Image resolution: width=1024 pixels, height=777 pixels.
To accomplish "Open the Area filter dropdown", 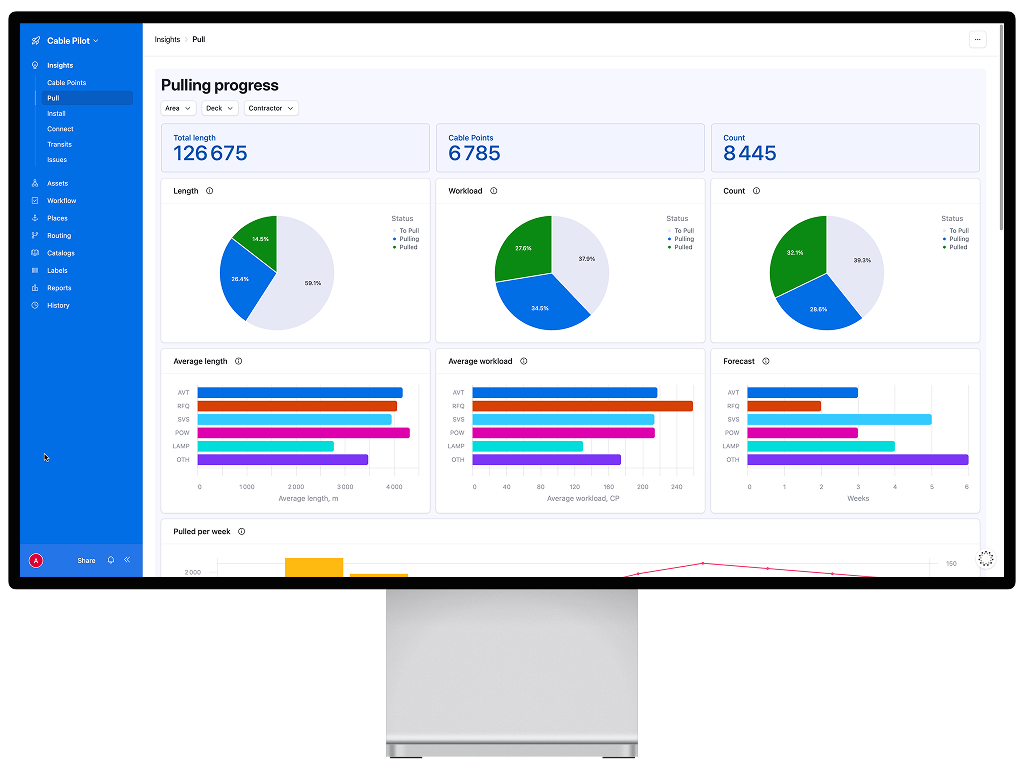I will pyautogui.click(x=178, y=107).
